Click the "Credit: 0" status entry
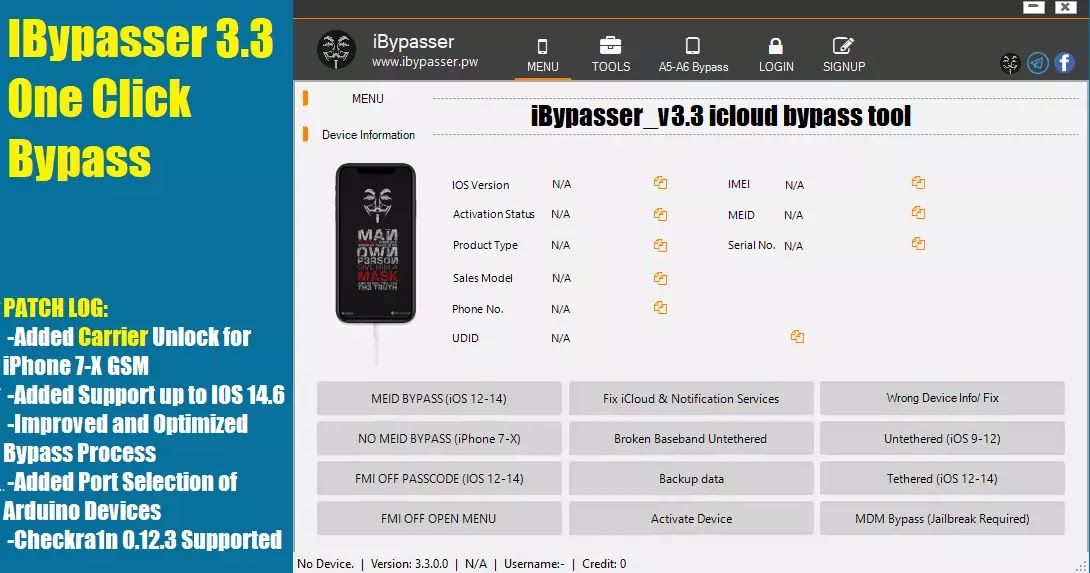1090x573 pixels. coord(604,563)
